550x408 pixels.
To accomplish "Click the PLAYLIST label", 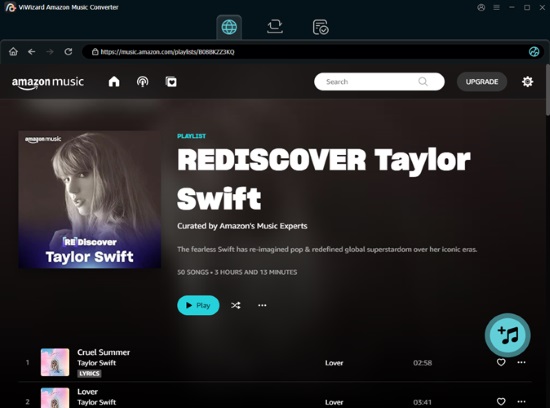I will (x=192, y=136).
